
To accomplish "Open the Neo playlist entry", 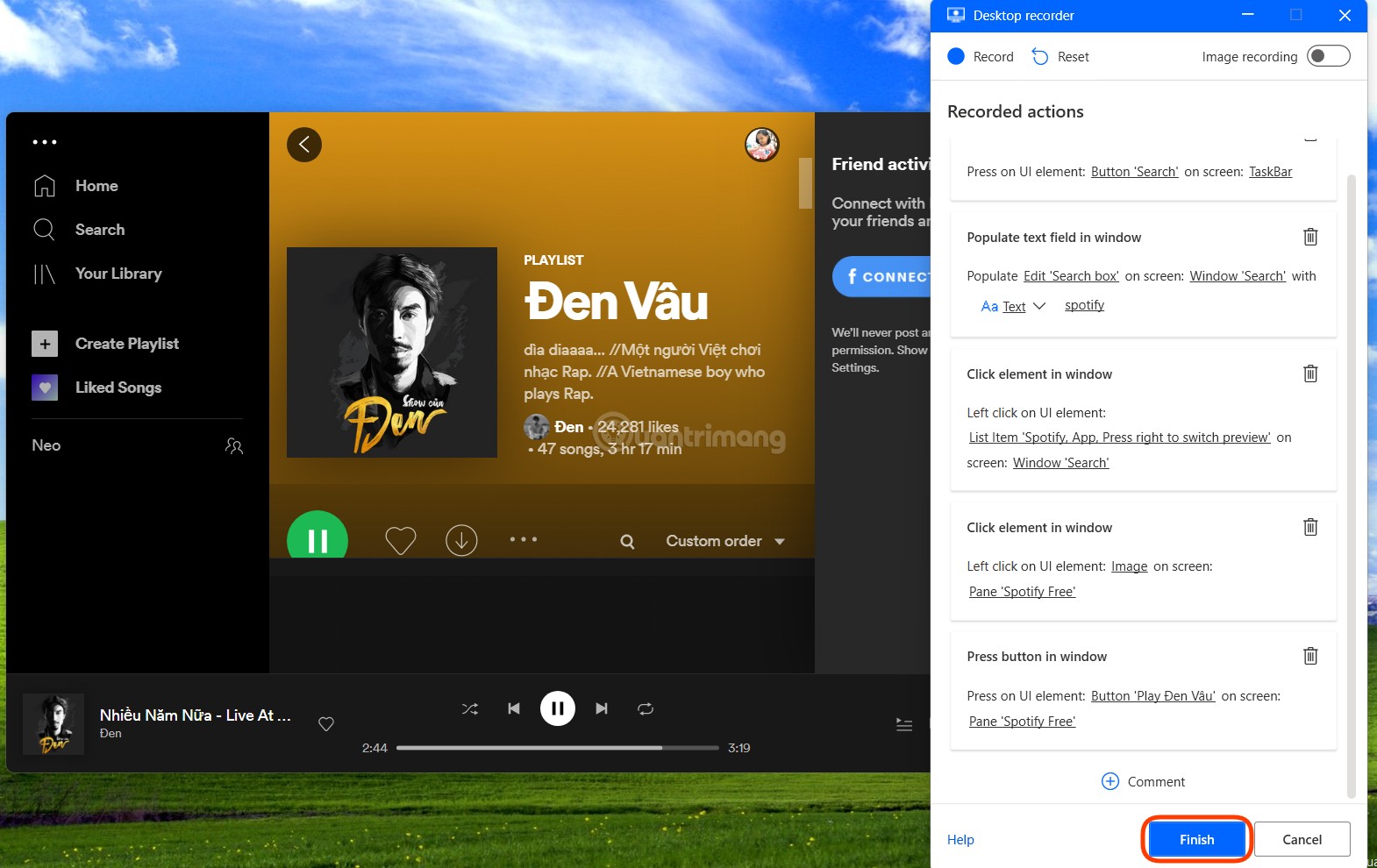I will click(x=46, y=445).
